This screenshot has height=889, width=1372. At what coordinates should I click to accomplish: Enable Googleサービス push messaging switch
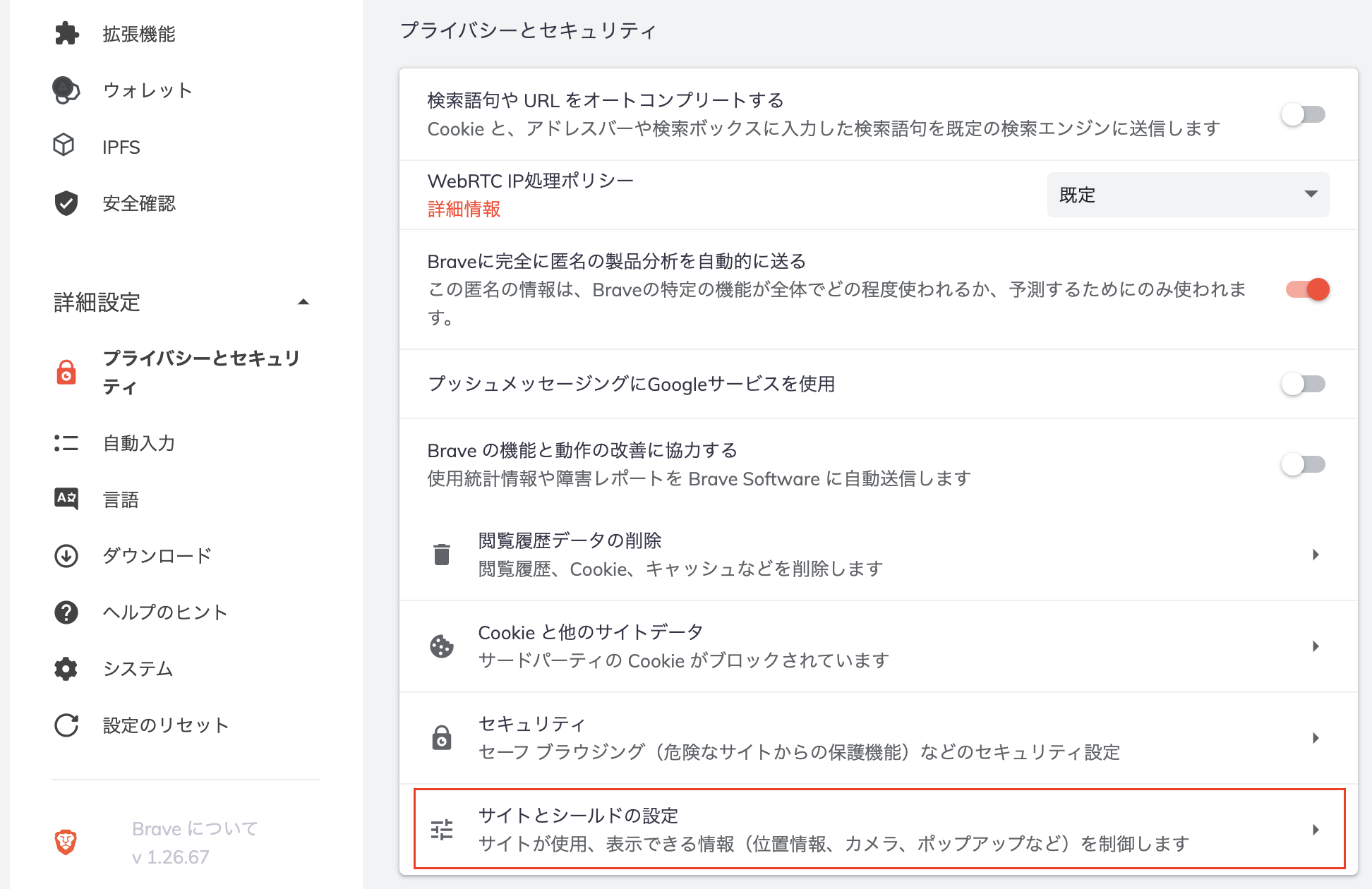1304,384
